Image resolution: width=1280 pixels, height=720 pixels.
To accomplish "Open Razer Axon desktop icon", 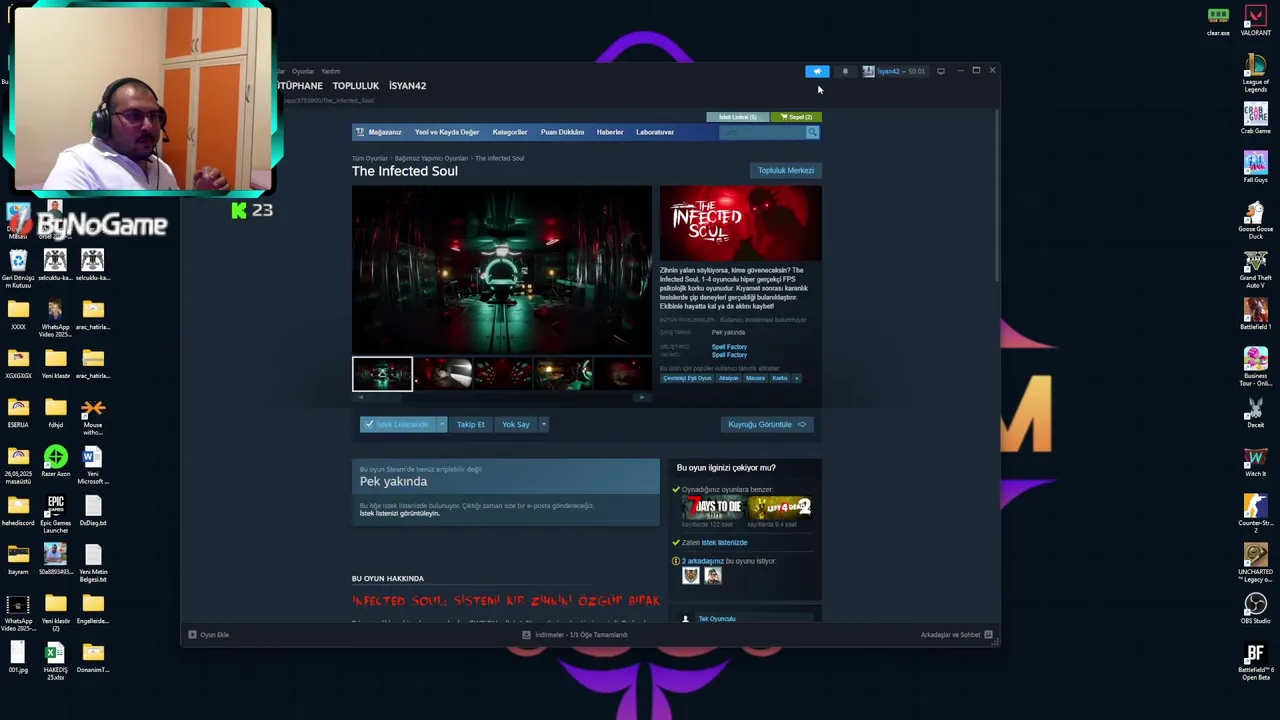I will tap(55, 462).
